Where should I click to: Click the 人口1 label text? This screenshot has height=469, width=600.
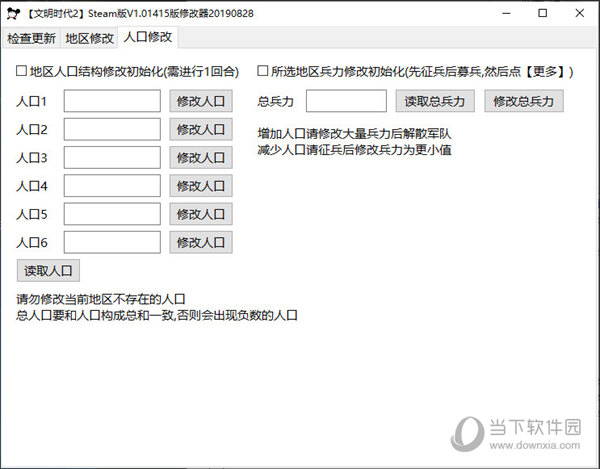[31, 101]
